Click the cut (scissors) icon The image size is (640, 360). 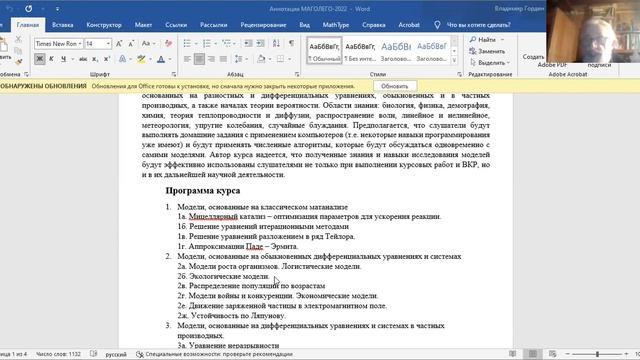point(18,40)
